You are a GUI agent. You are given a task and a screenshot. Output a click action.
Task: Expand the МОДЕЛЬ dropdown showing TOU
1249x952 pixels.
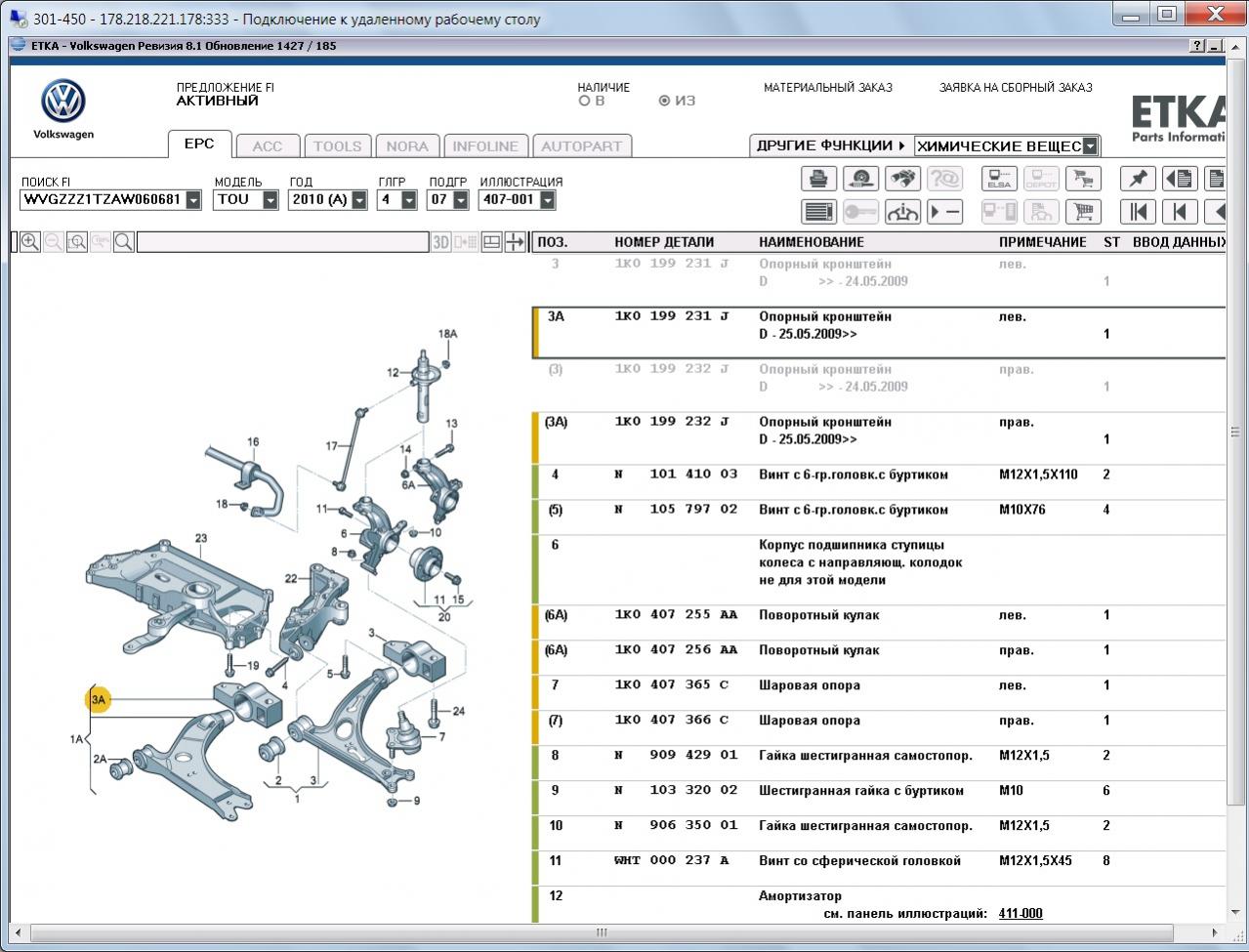point(271,200)
